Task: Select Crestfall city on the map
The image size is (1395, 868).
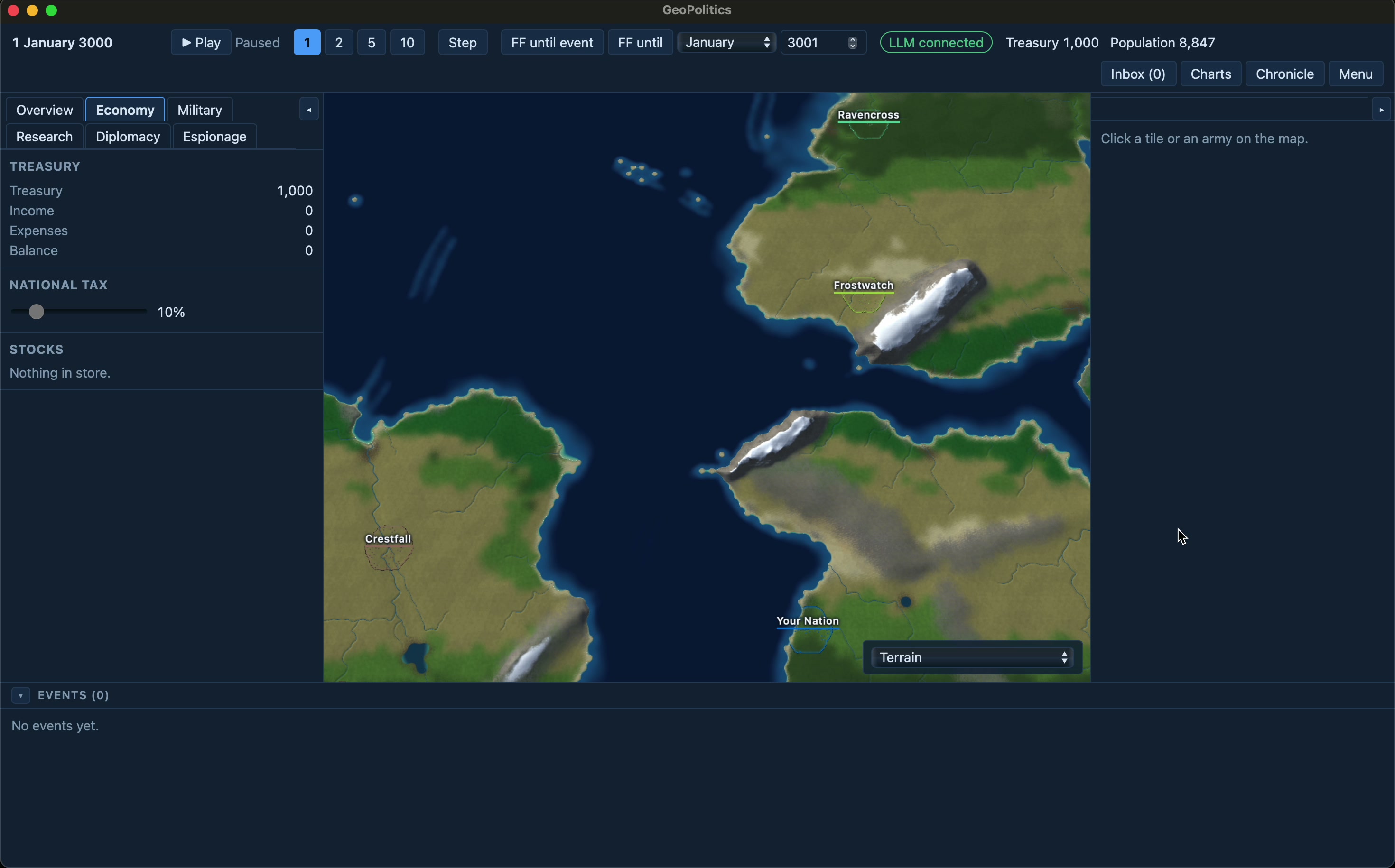Action: click(388, 539)
